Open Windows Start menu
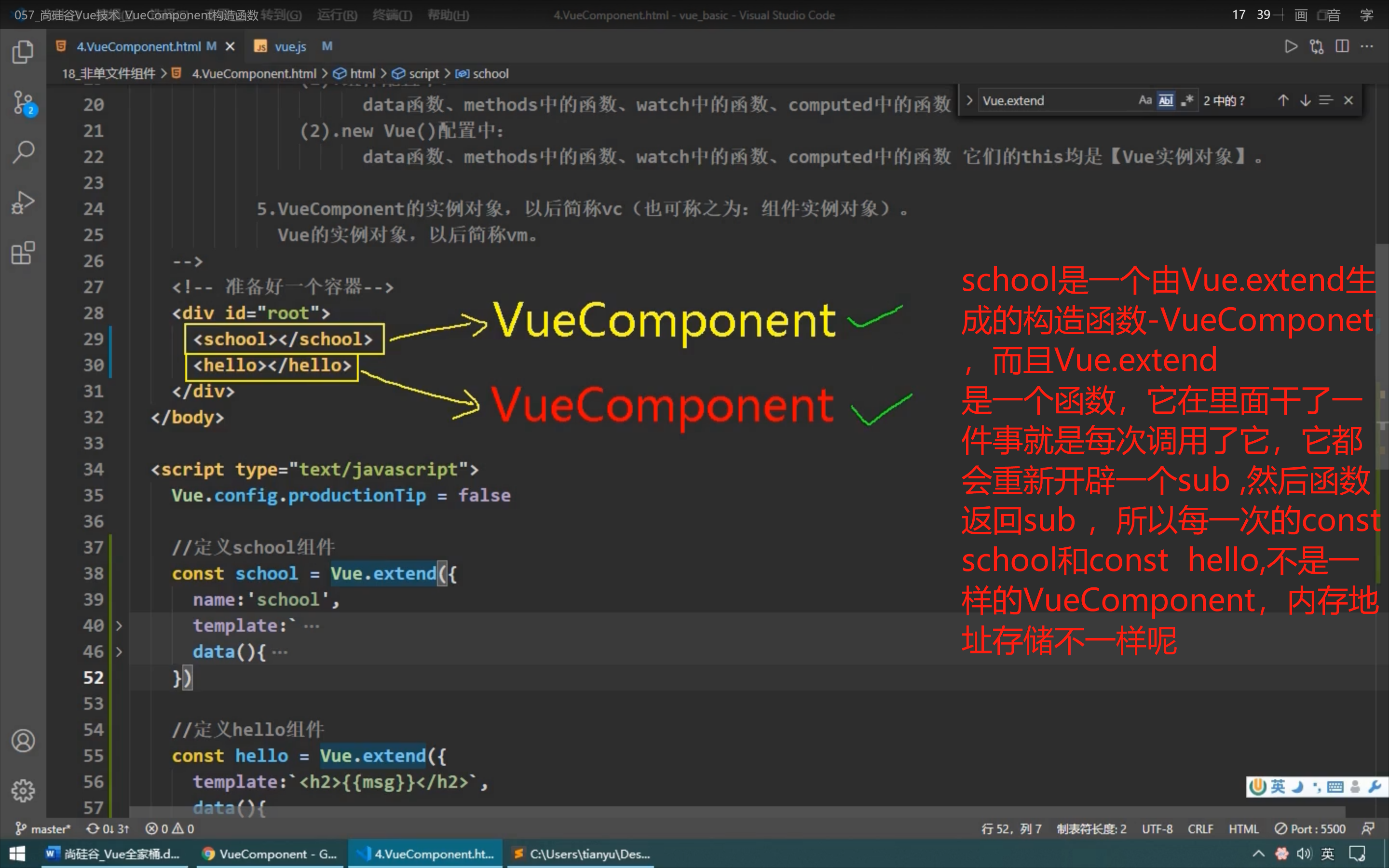The width and height of the screenshot is (1389, 868). point(17,854)
